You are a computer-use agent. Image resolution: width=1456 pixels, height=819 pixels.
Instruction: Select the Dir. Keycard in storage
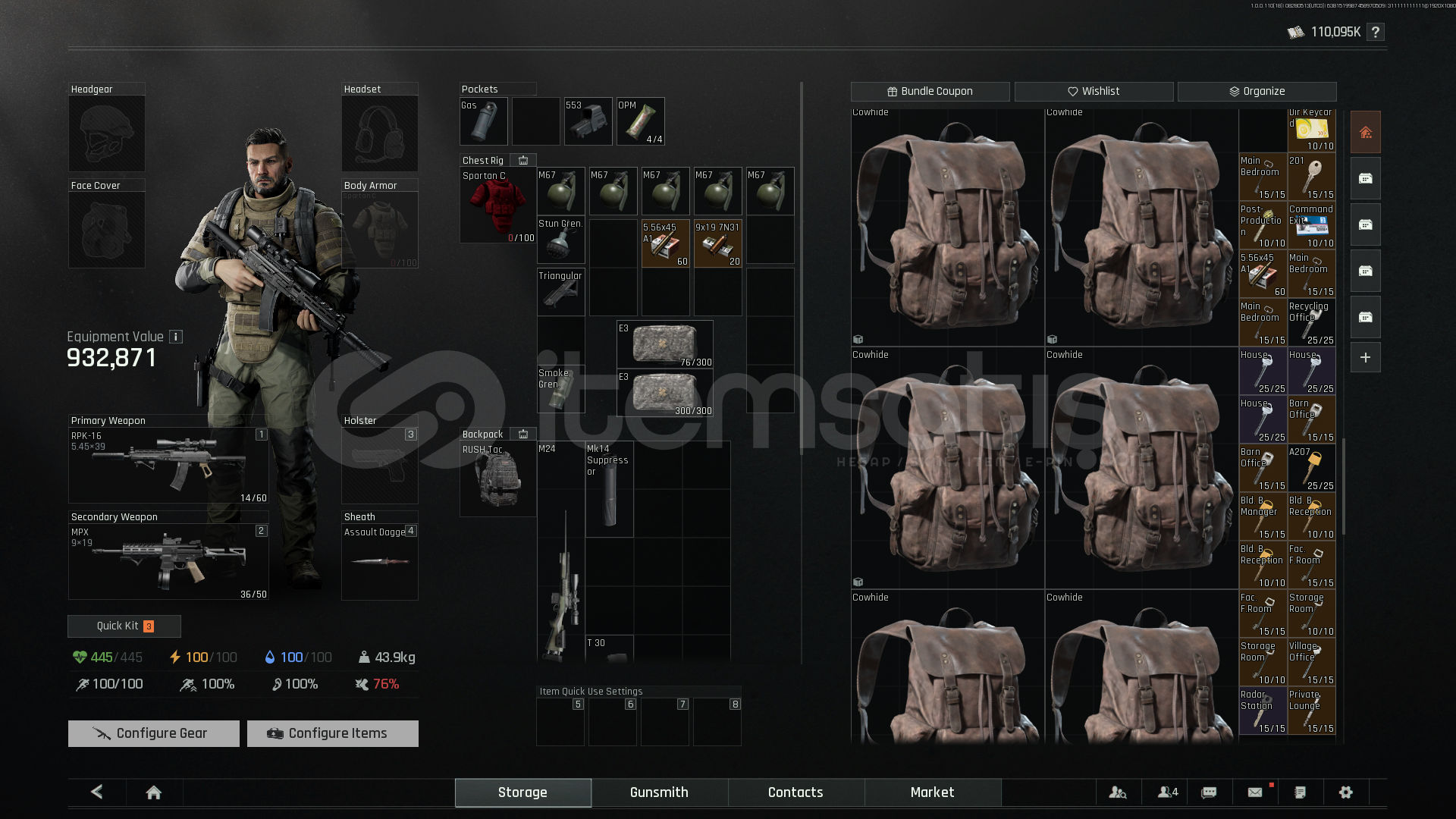pos(1312,130)
